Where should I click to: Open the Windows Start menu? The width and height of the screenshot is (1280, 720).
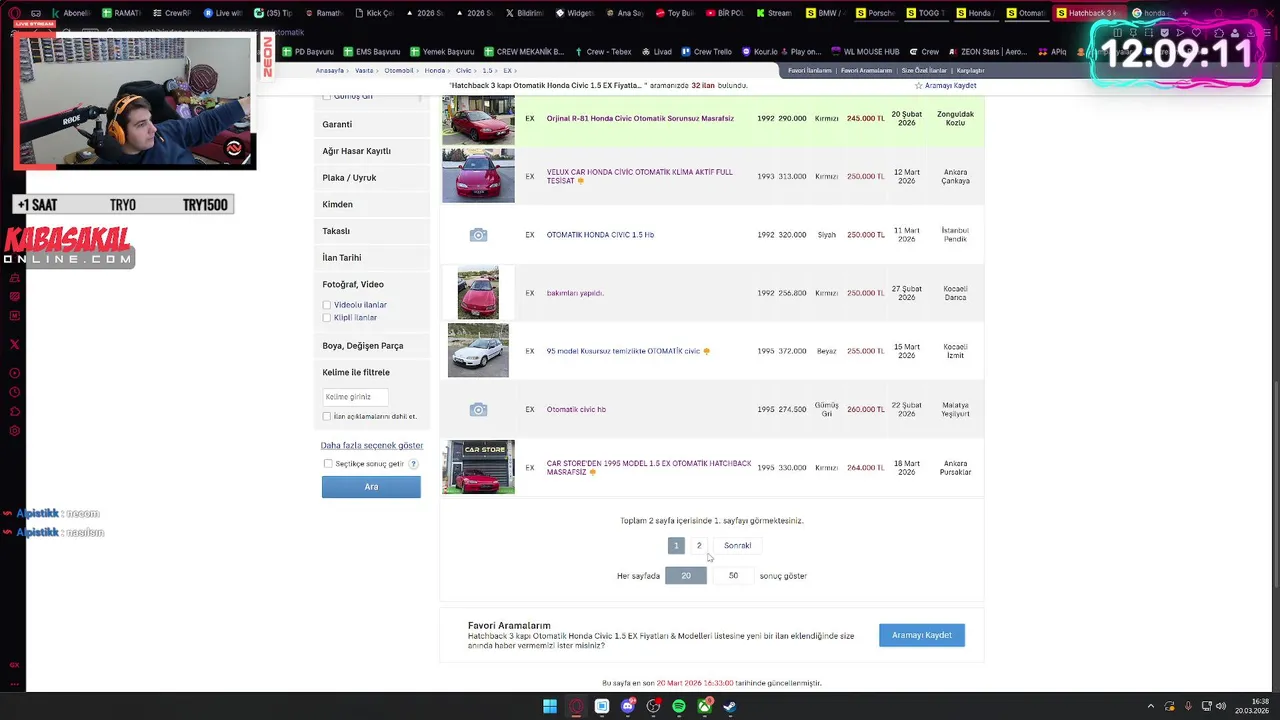coord(550,706)
